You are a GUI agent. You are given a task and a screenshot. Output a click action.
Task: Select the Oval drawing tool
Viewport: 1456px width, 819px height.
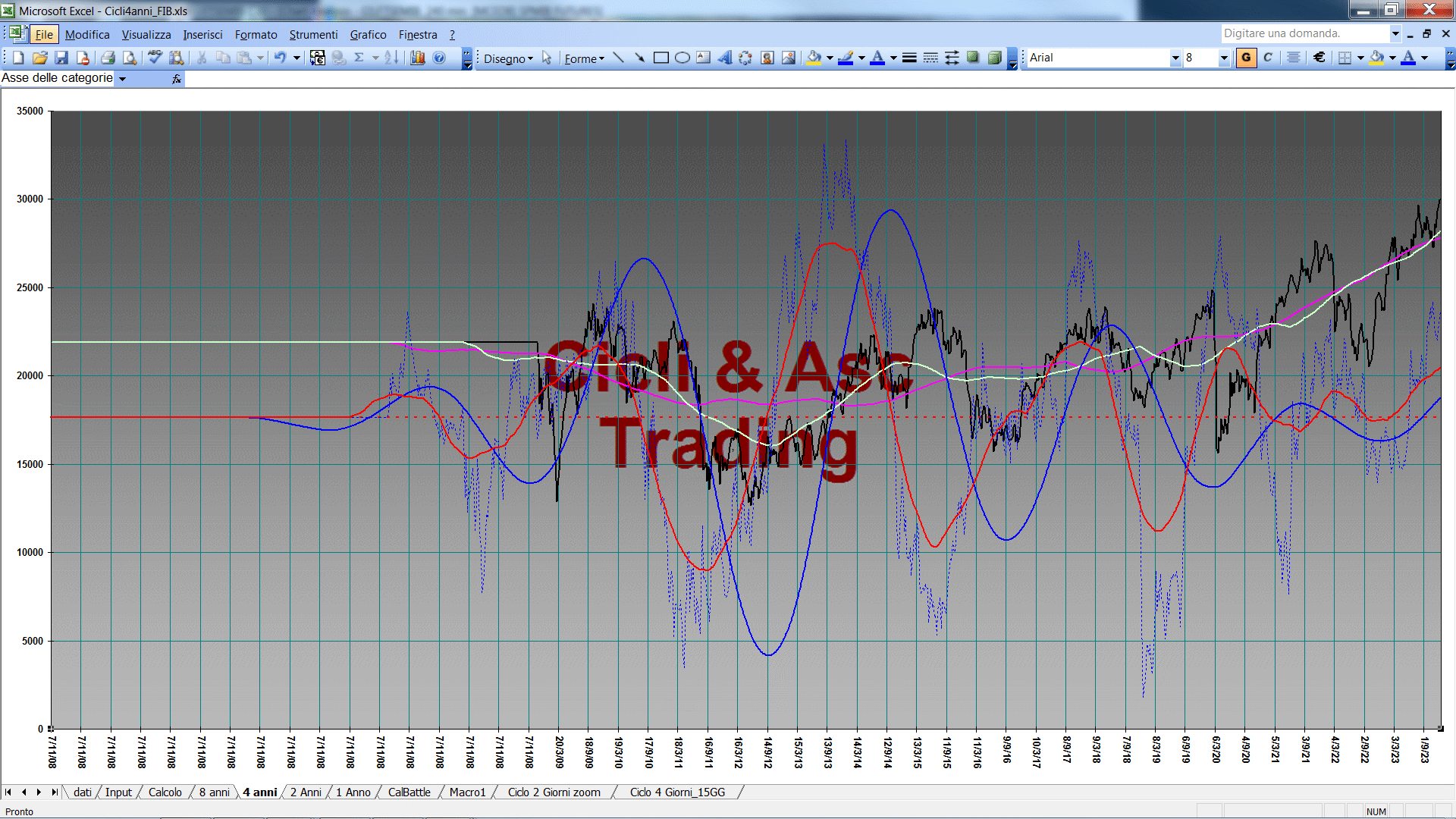[x=682, y=58]
